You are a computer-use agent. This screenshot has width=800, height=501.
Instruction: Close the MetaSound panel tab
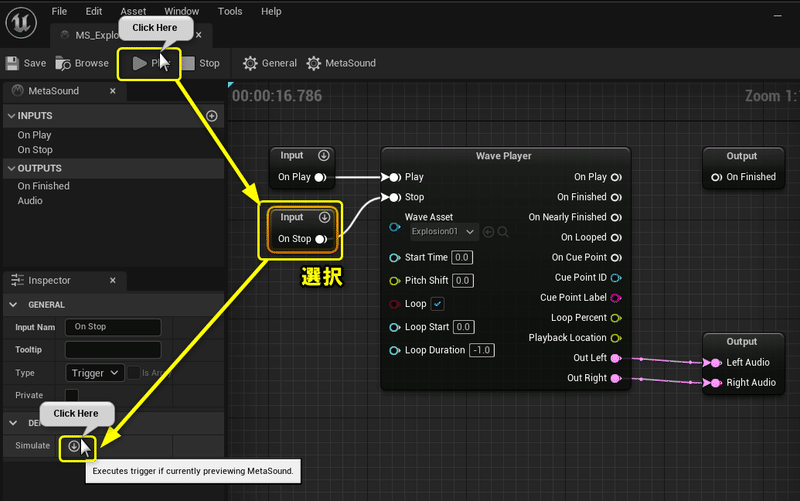(113, 91)
